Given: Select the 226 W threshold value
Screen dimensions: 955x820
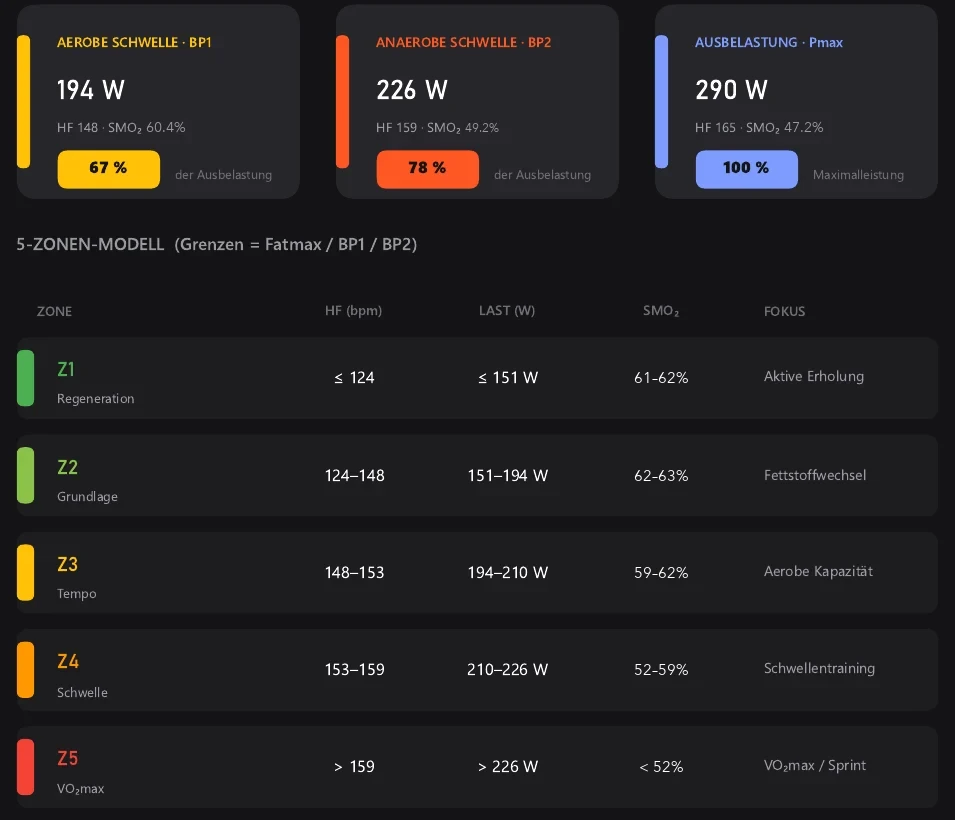Looking at the screenshot, I should tap(412, 90).
